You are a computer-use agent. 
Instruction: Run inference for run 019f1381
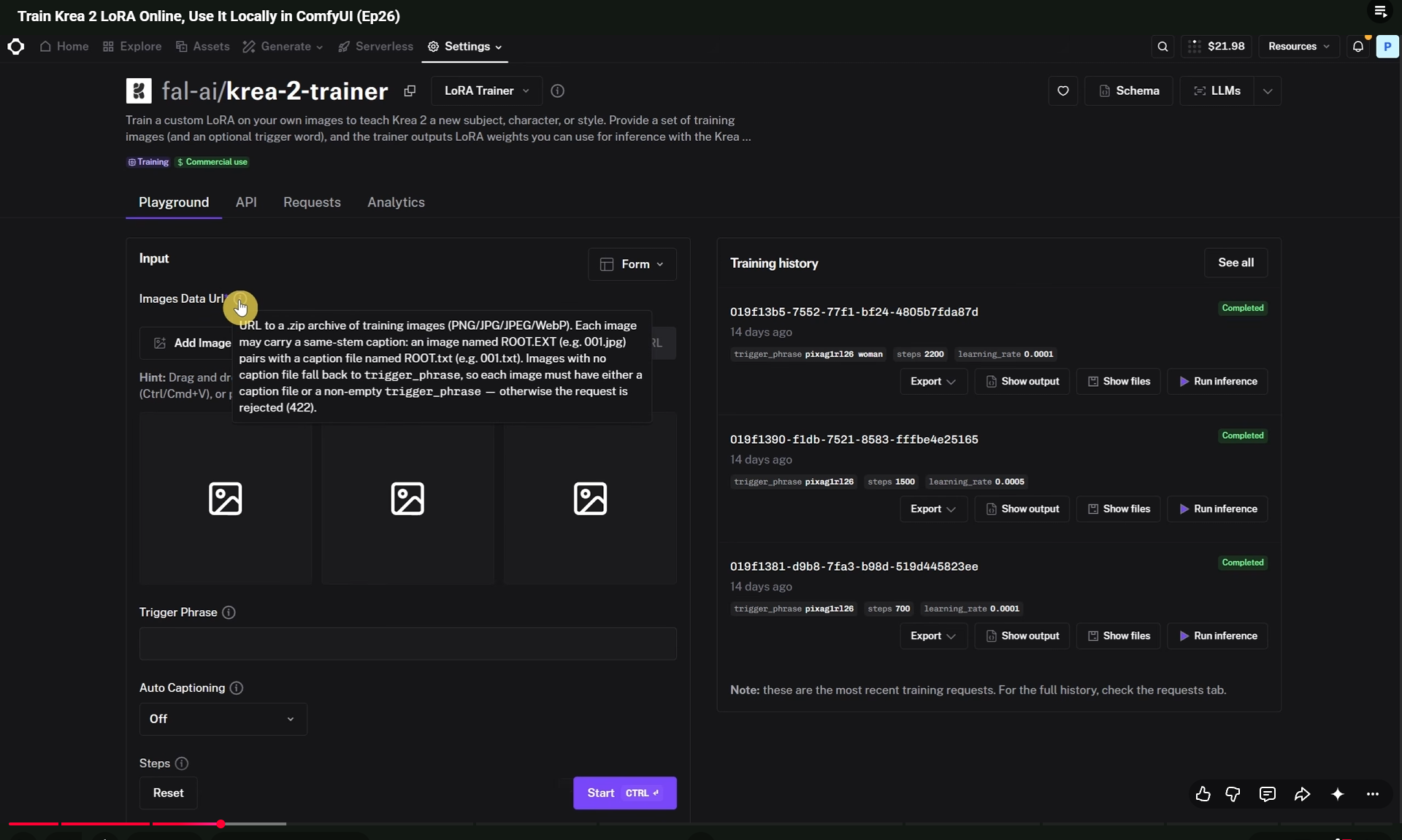[x=1218, y=636]
